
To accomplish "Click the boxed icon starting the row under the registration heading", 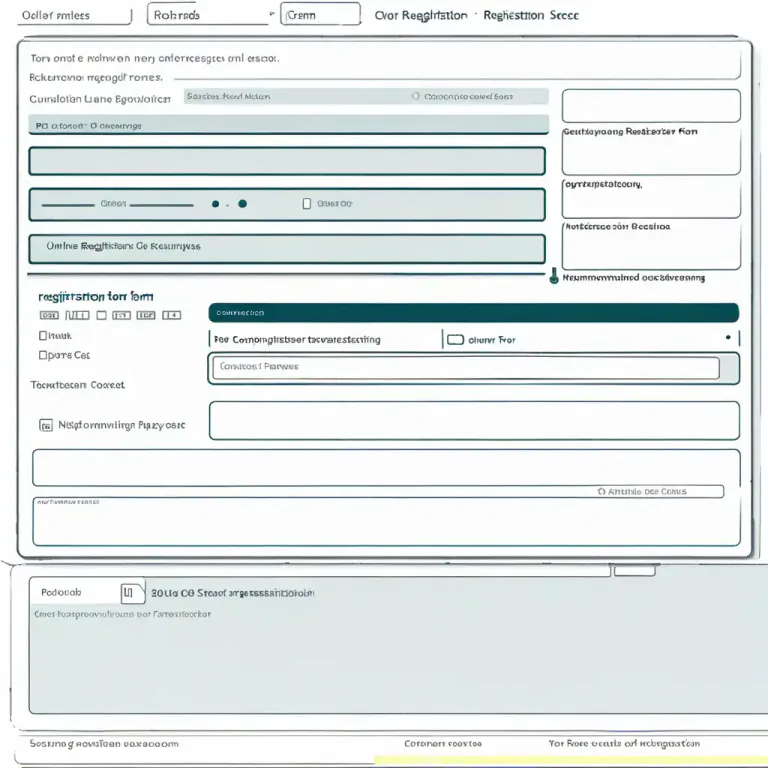I will pyautogui.click(x=49, y=315).
